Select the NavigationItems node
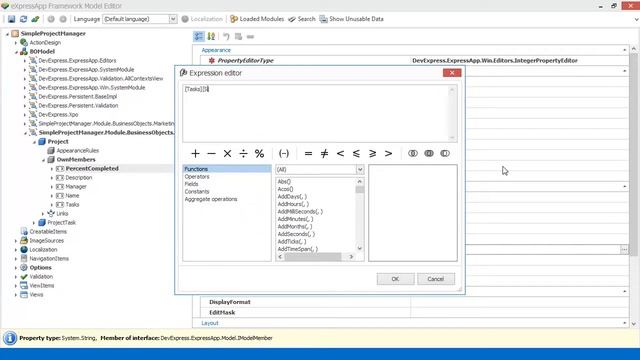 pos(49,259)
